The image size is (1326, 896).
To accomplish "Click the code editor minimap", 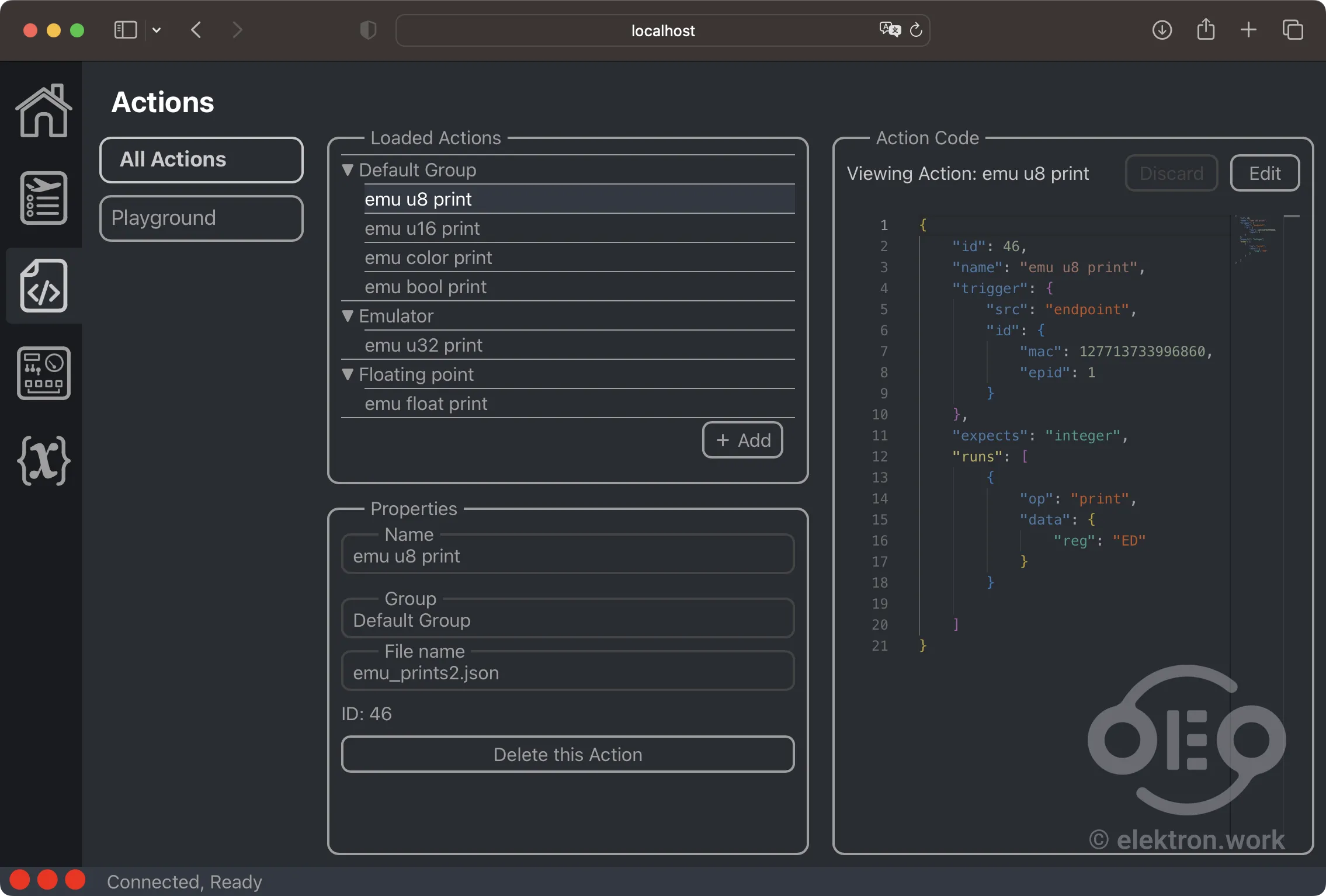I will coord(1256,239).
